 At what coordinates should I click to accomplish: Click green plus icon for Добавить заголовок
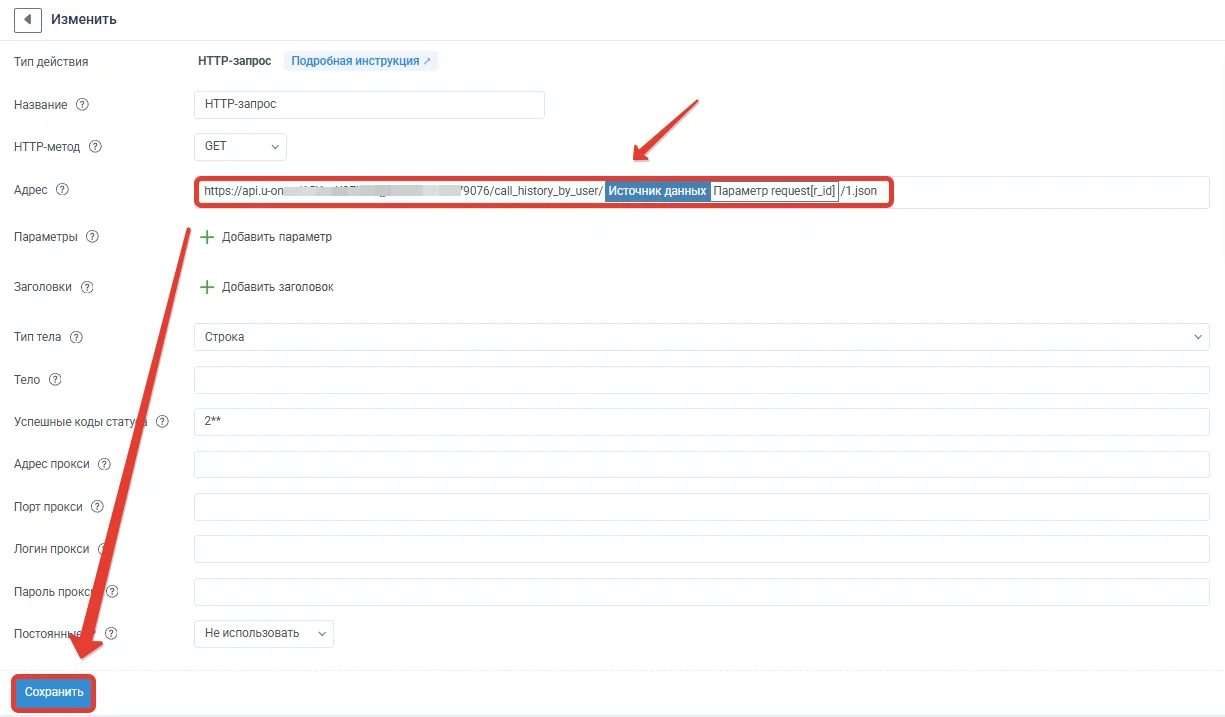(x=207, y=287)
